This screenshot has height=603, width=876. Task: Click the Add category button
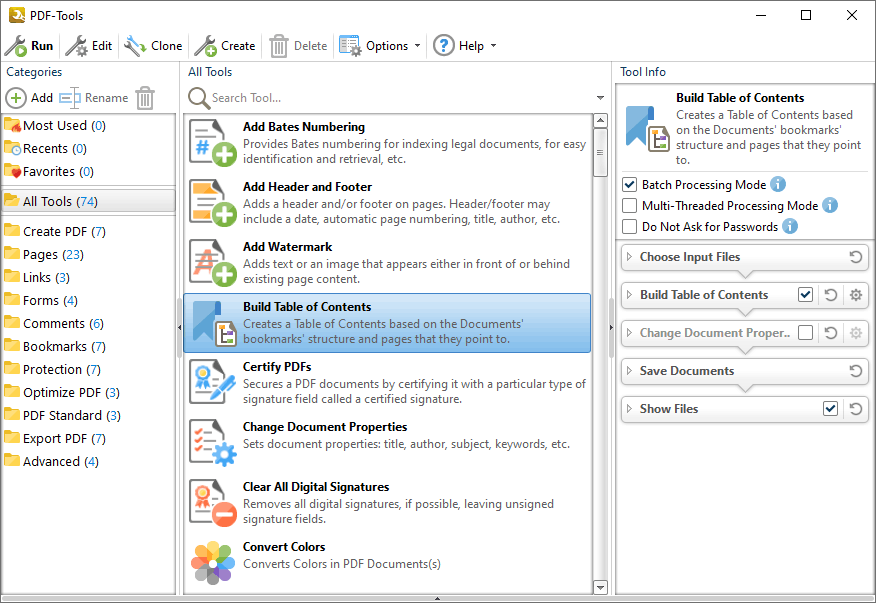[x=31, y=98]
